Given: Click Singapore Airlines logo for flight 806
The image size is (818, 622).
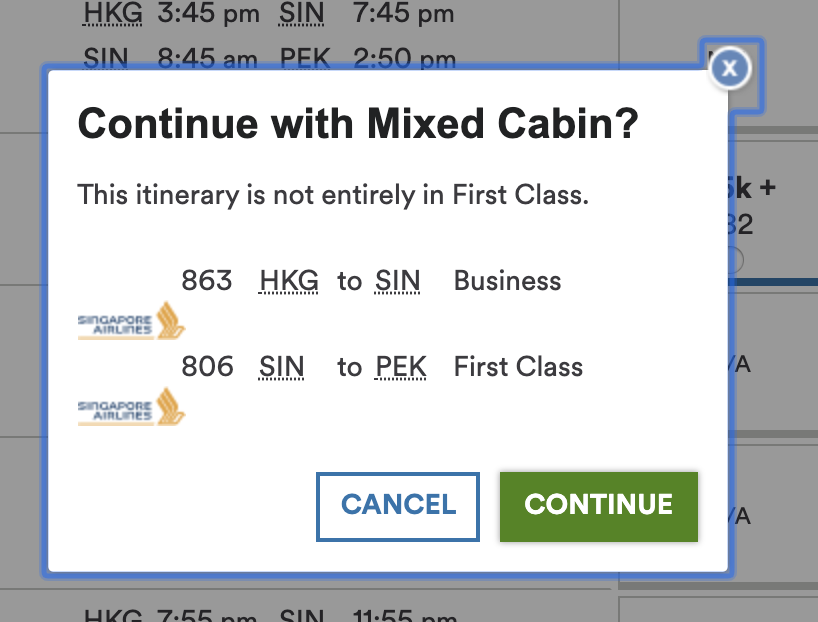Looking at the screenshot, I should pos(131,408).
